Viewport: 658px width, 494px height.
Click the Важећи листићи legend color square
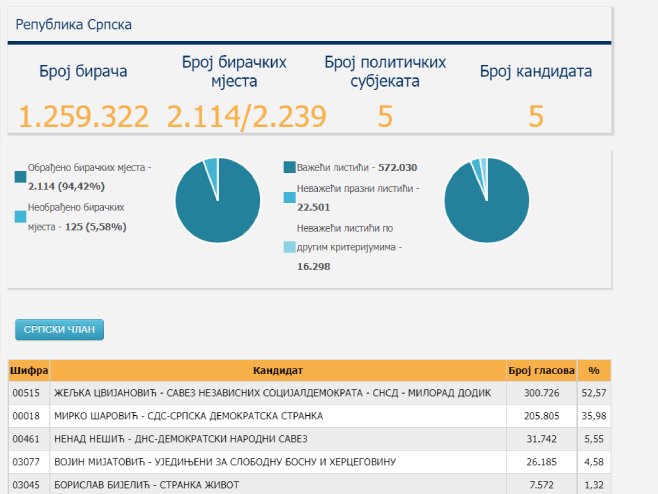(x=290, y=168)
